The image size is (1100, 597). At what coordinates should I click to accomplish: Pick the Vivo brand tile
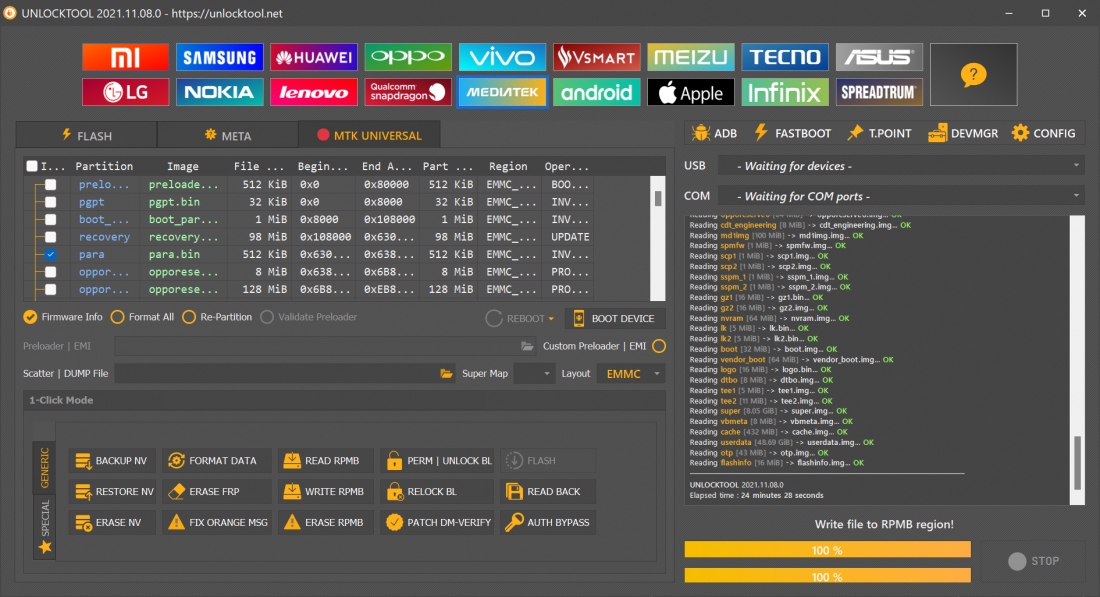(x=502, y=57)
